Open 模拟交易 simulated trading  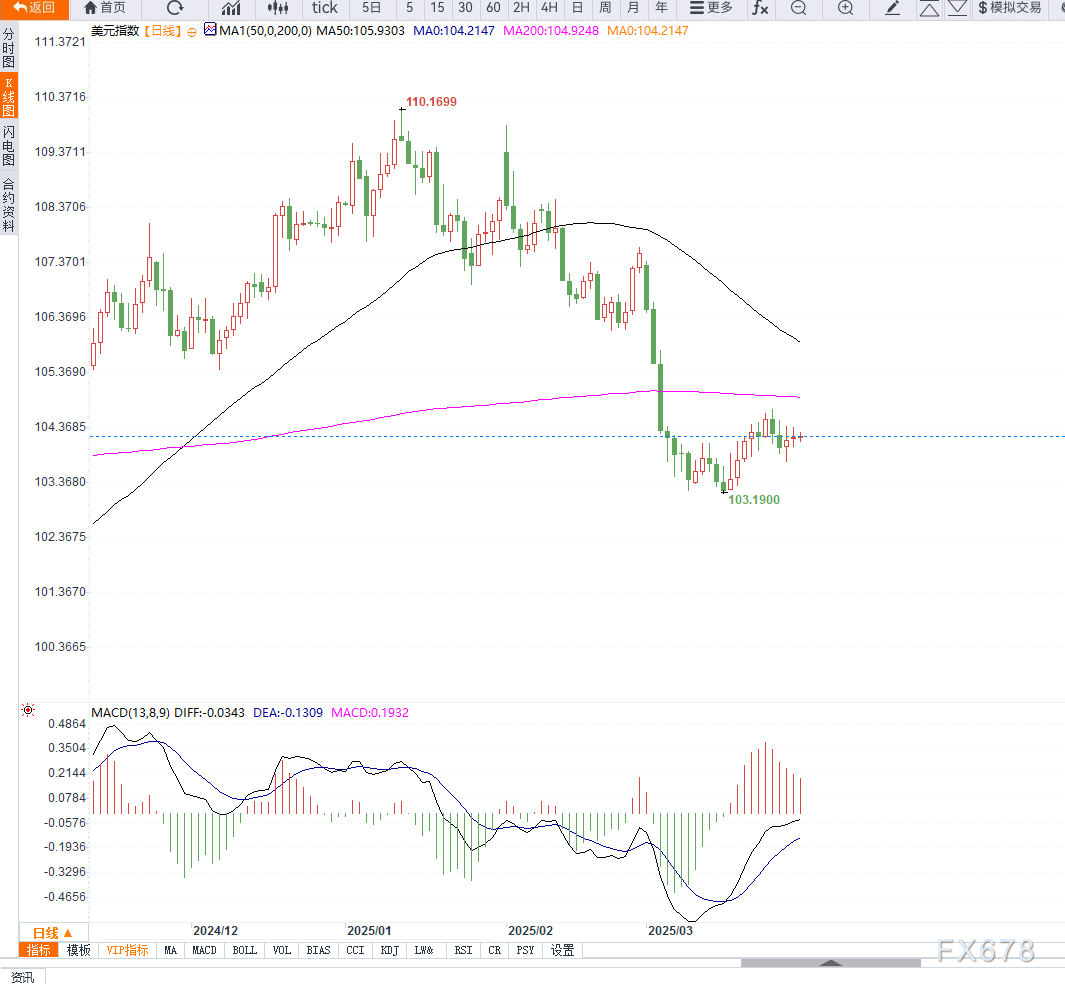pyautogui.click(x=1009, y=8)
